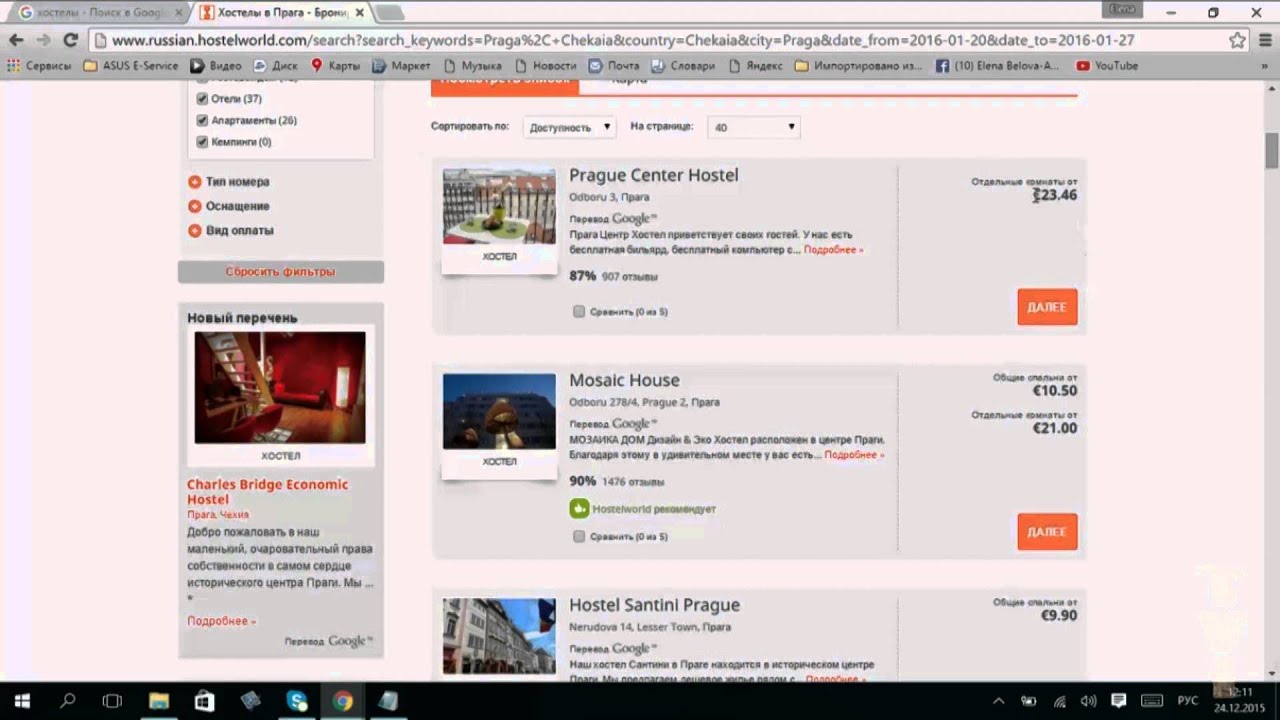Uncheck the Отели (37) filter
1280x720 pixels.
[202, 99]
